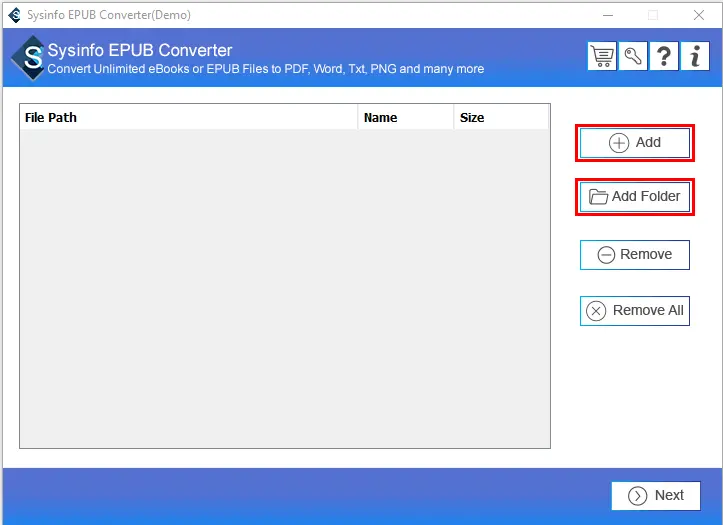The image size is (723, 525).
Task: Show the about info icon
Action: [x=694, y=56]
